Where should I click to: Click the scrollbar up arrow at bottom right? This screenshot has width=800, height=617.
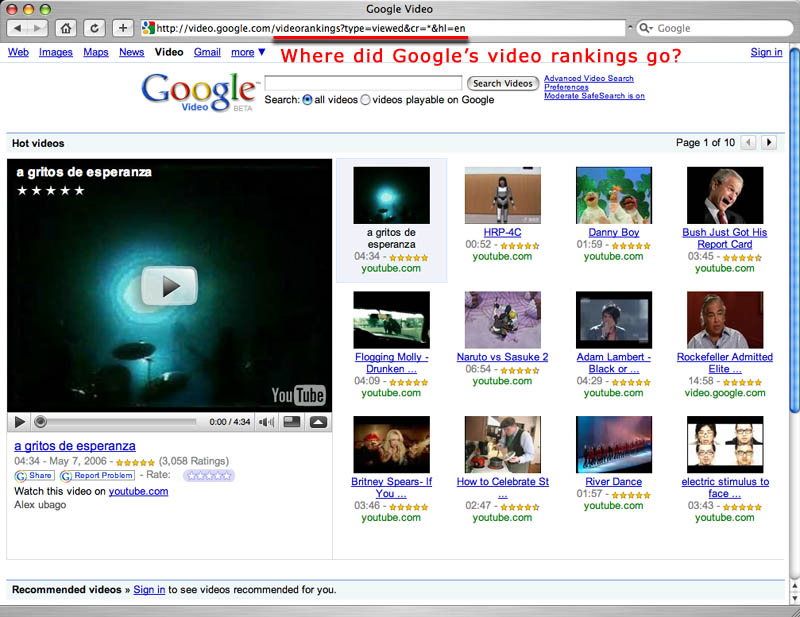pos(794,585)
